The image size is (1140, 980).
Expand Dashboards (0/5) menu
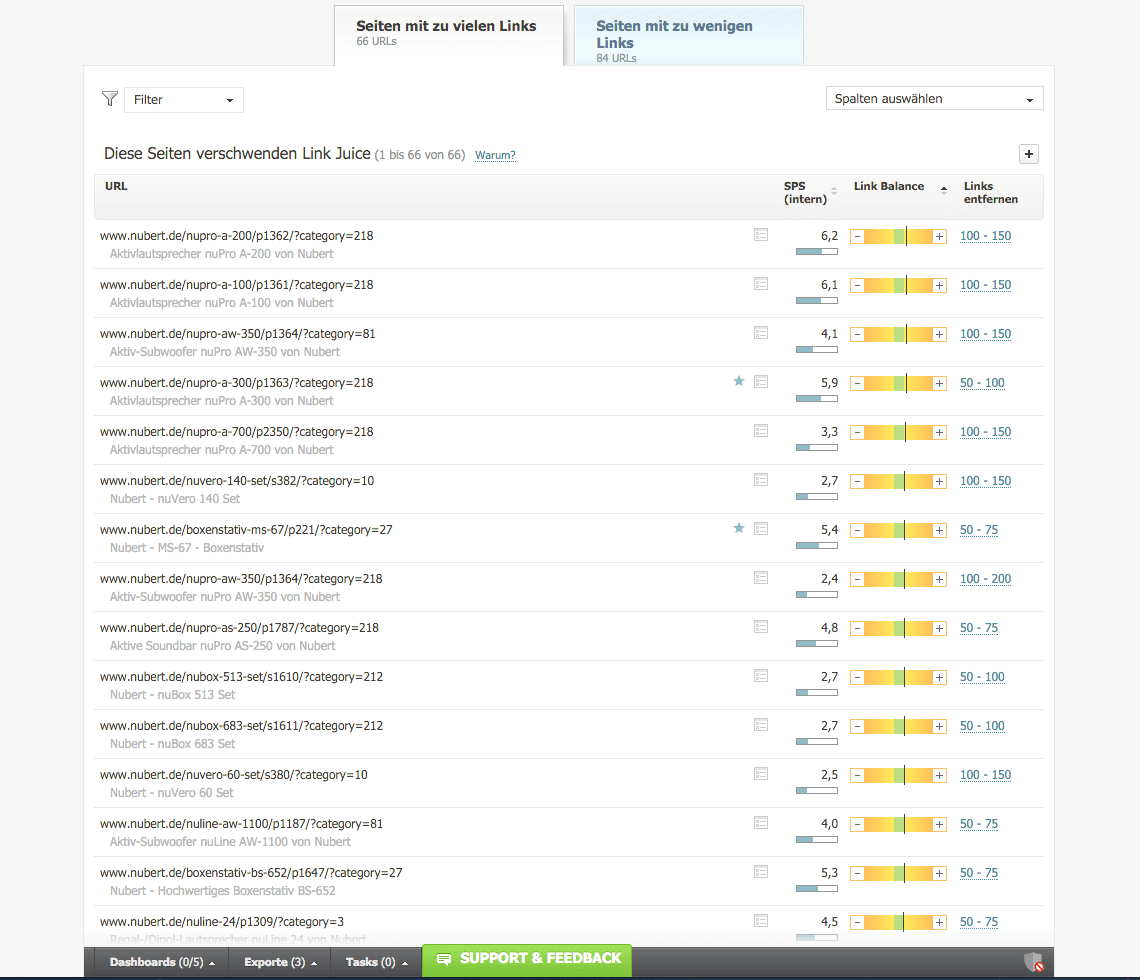tap(161, 962)
